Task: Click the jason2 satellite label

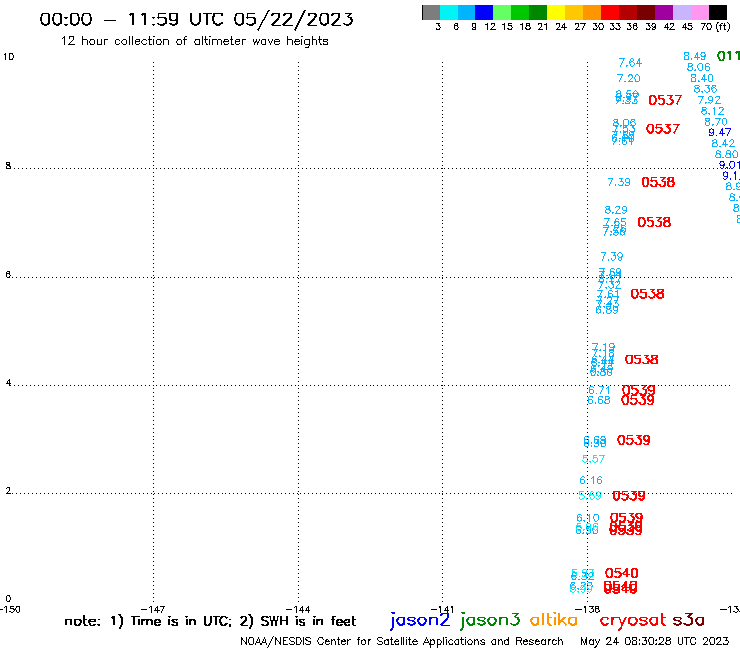Action: pyautogui.click(x=420, y=620)
